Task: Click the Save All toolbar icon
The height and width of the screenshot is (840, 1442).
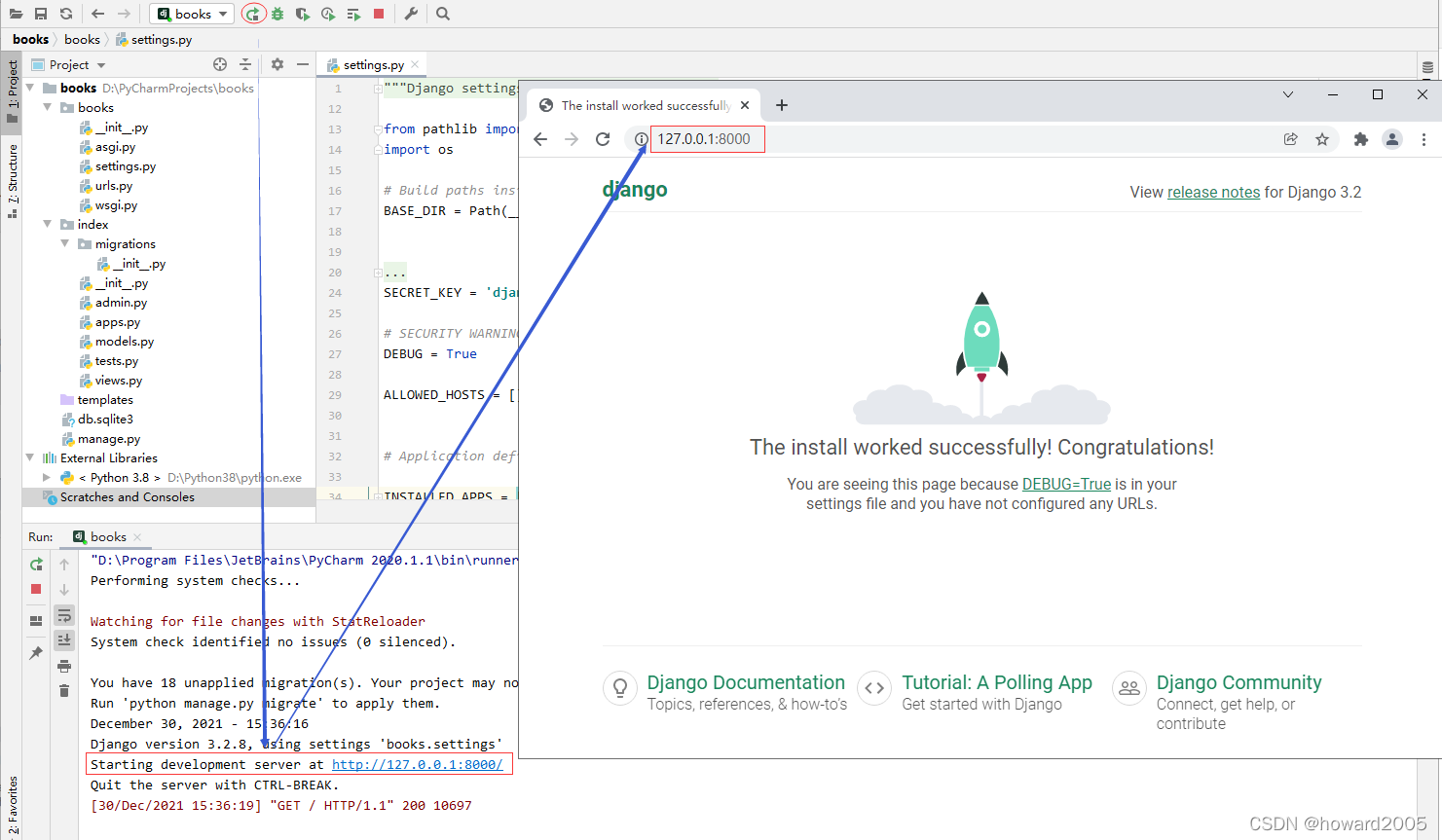Action: (x=41, y=14)
